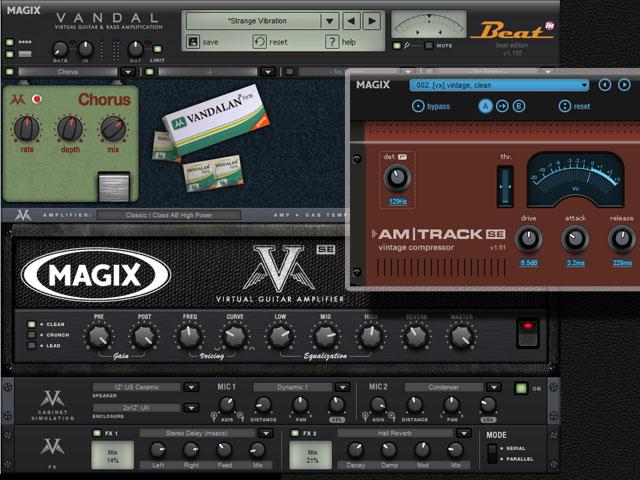Click the amplifier POST gain knob

point(144,337)
